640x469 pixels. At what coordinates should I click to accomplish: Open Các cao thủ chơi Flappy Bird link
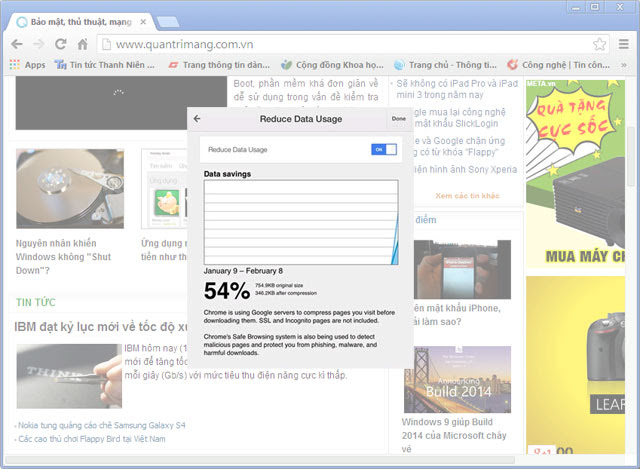tap(92, 439)
